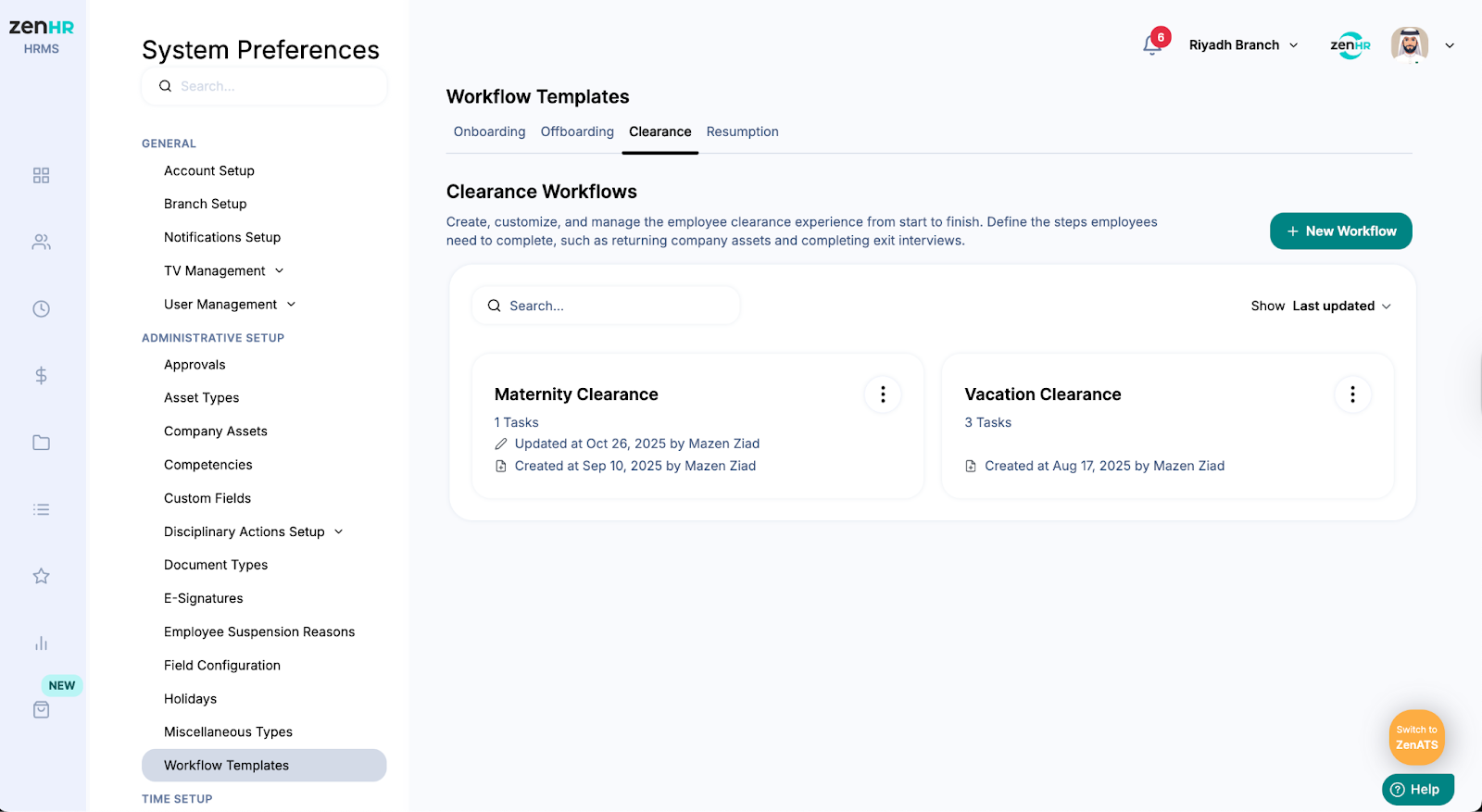Open the Riyadh Branch selector

point(1243,44)
